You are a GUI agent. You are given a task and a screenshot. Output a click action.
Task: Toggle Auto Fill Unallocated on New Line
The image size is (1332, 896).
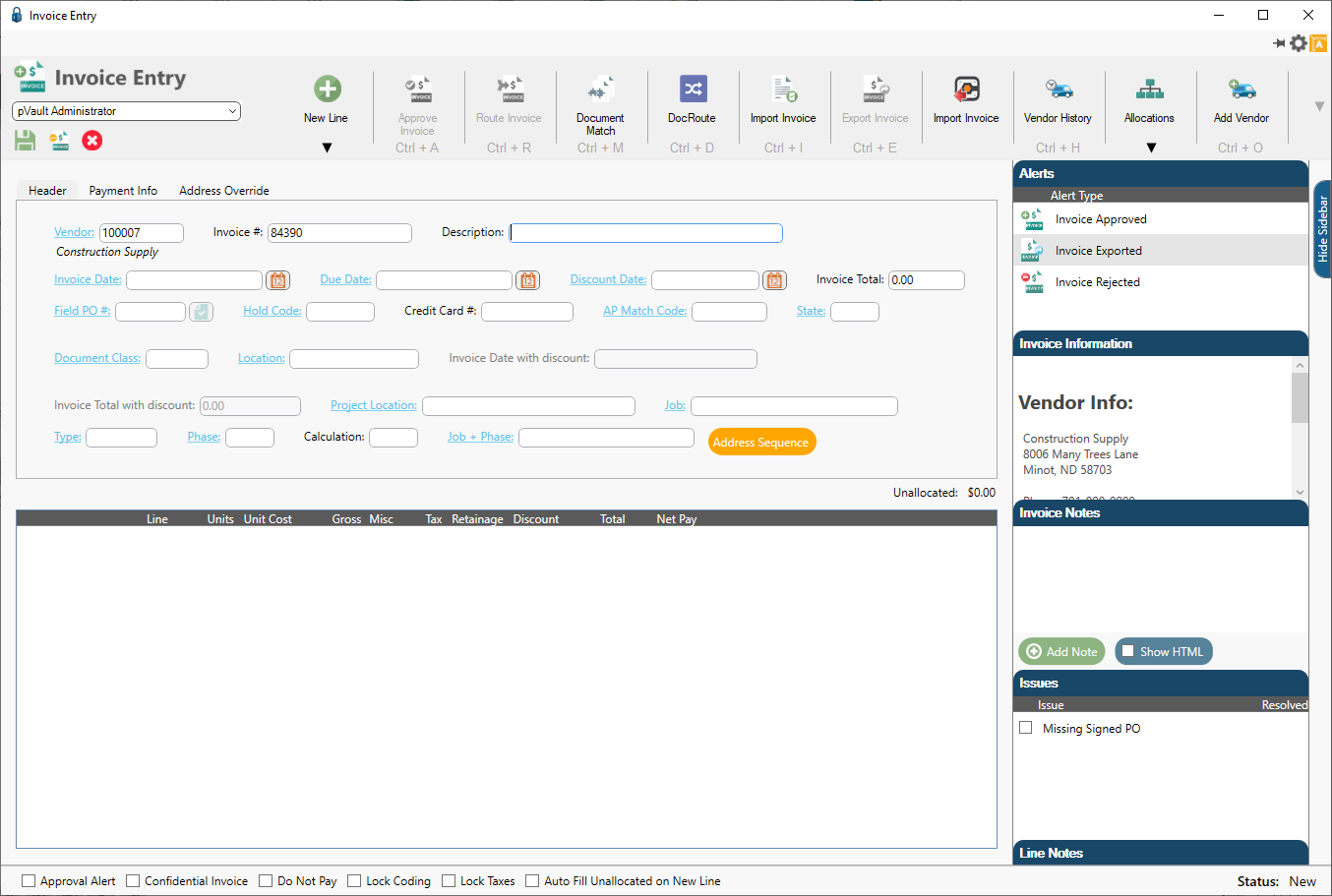point(532,881)
